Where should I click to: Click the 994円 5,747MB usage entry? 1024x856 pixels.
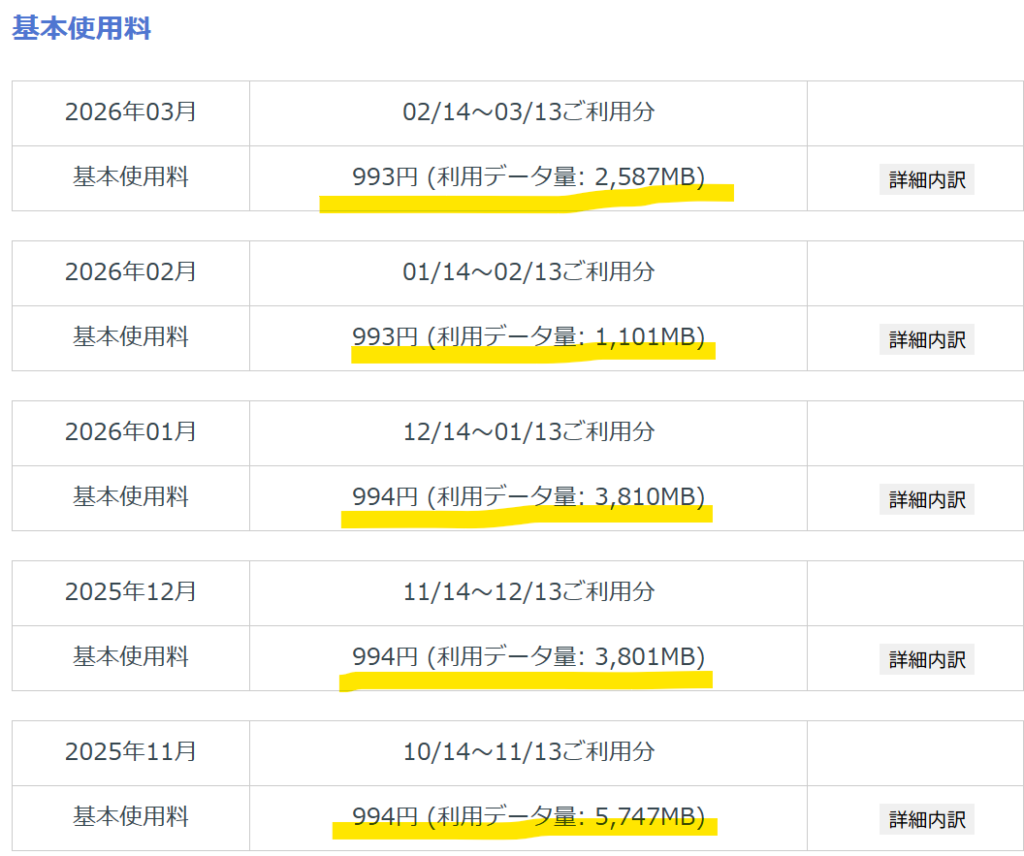click(528, 817)
